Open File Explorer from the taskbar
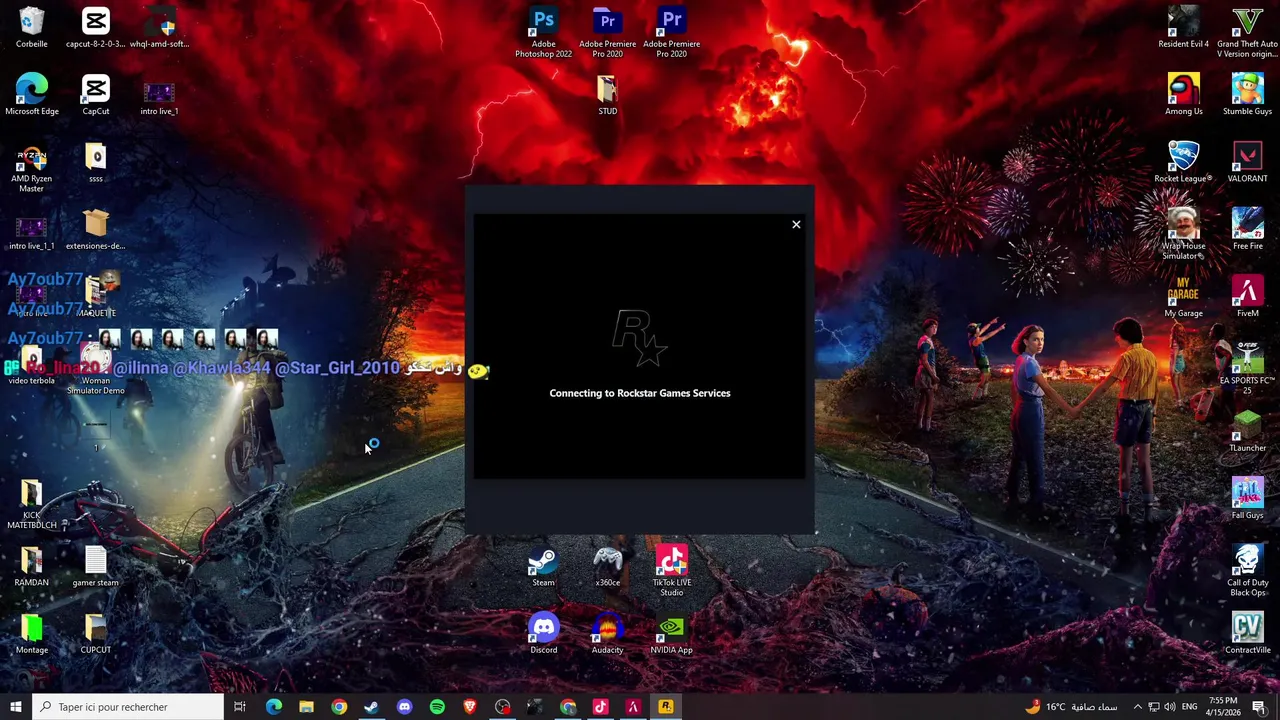Screen dimensions: 1280x720 click(x=306, y=707)
